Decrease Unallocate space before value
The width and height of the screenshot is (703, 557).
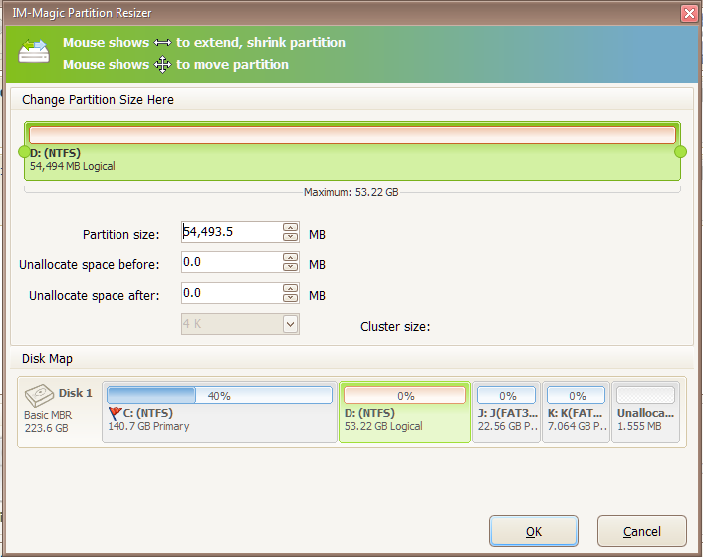click(x=291, y=267)
